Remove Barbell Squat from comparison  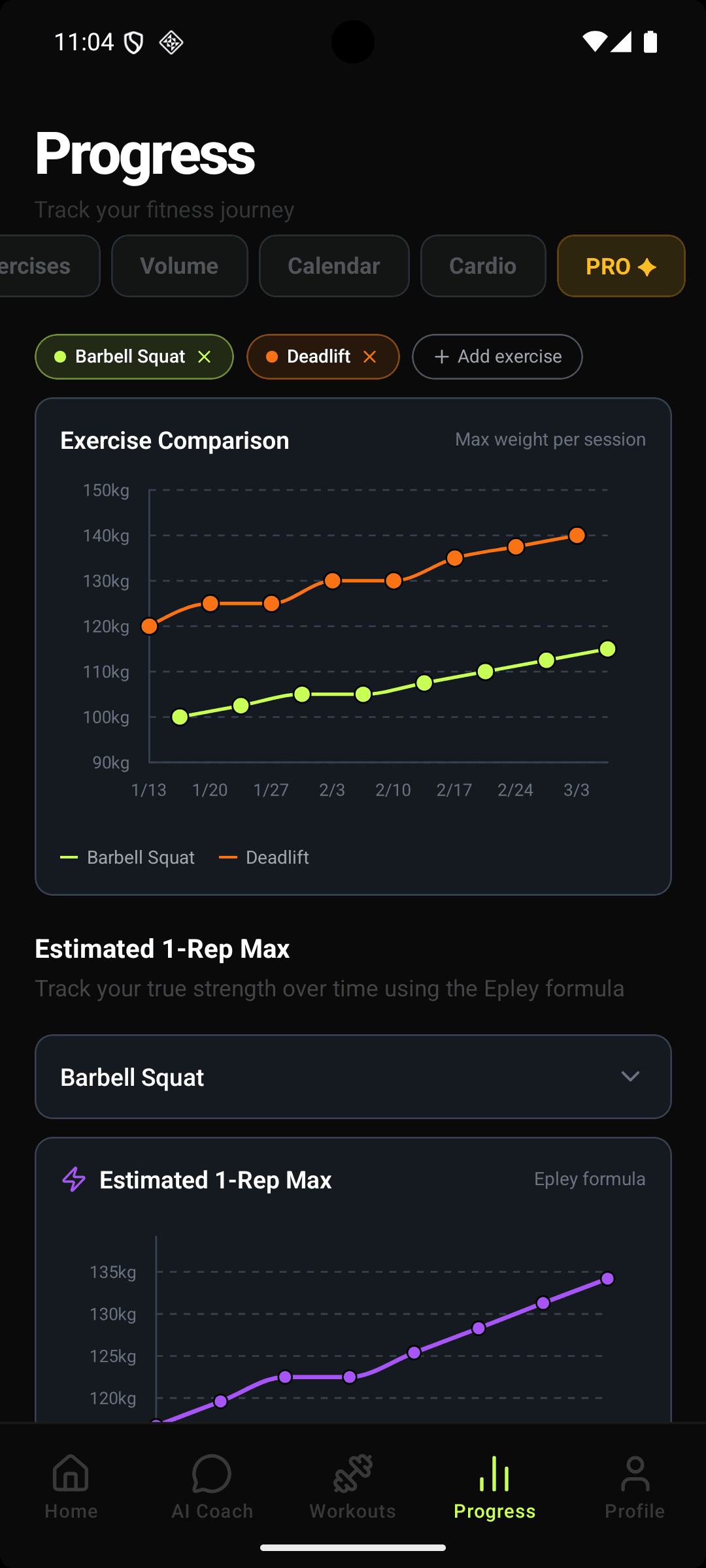click(x=204, y=356)
